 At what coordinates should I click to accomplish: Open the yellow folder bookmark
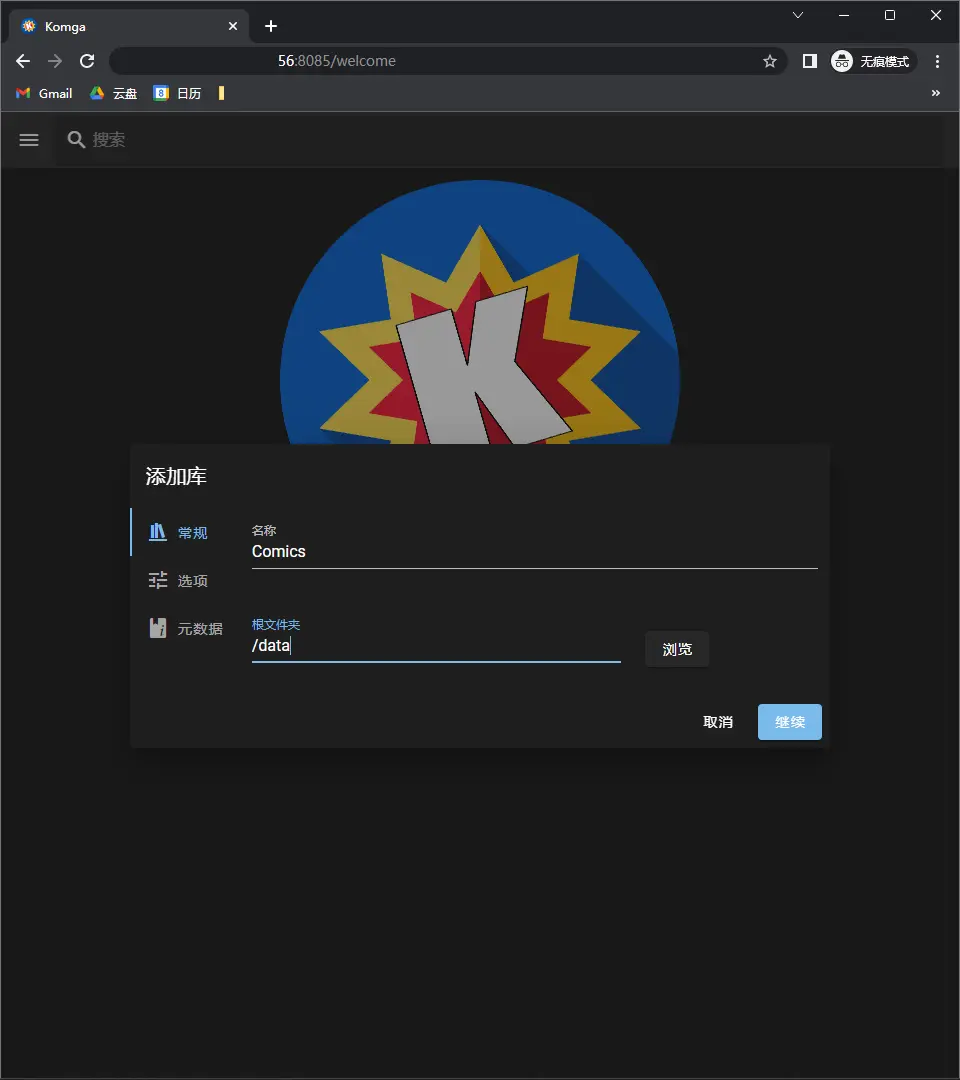pyautogui.click(x=221, y=94)
